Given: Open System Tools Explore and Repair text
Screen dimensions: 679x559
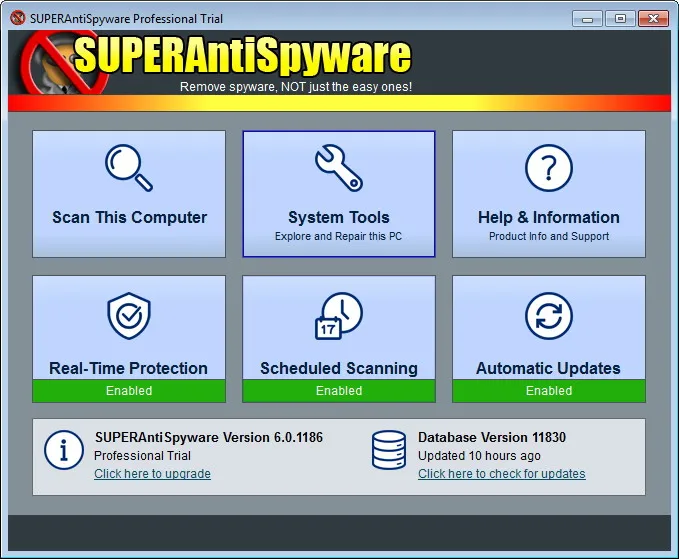Looking at the screenshot, I should [x=339, y=236].
